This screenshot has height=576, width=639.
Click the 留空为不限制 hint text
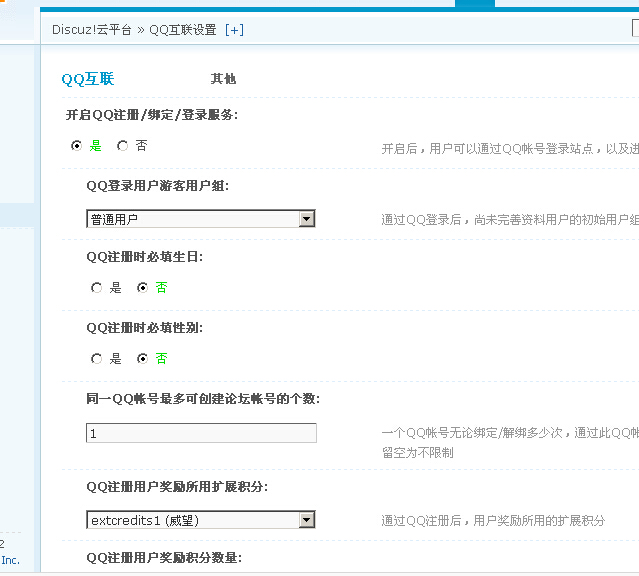coord(418,453)
